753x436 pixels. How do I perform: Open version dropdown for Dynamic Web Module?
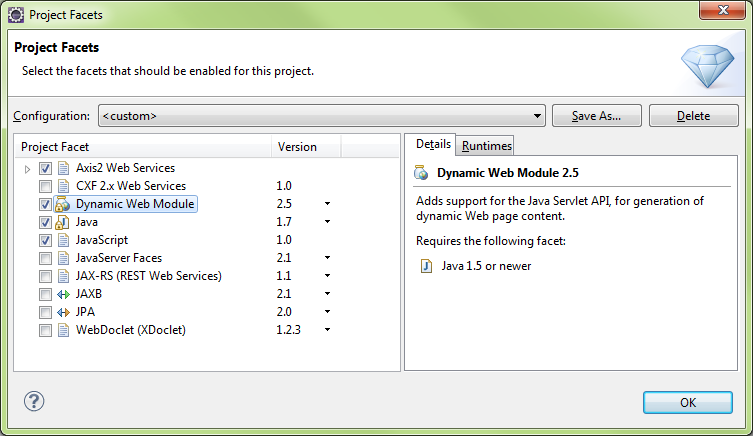(x=327, y=204)
